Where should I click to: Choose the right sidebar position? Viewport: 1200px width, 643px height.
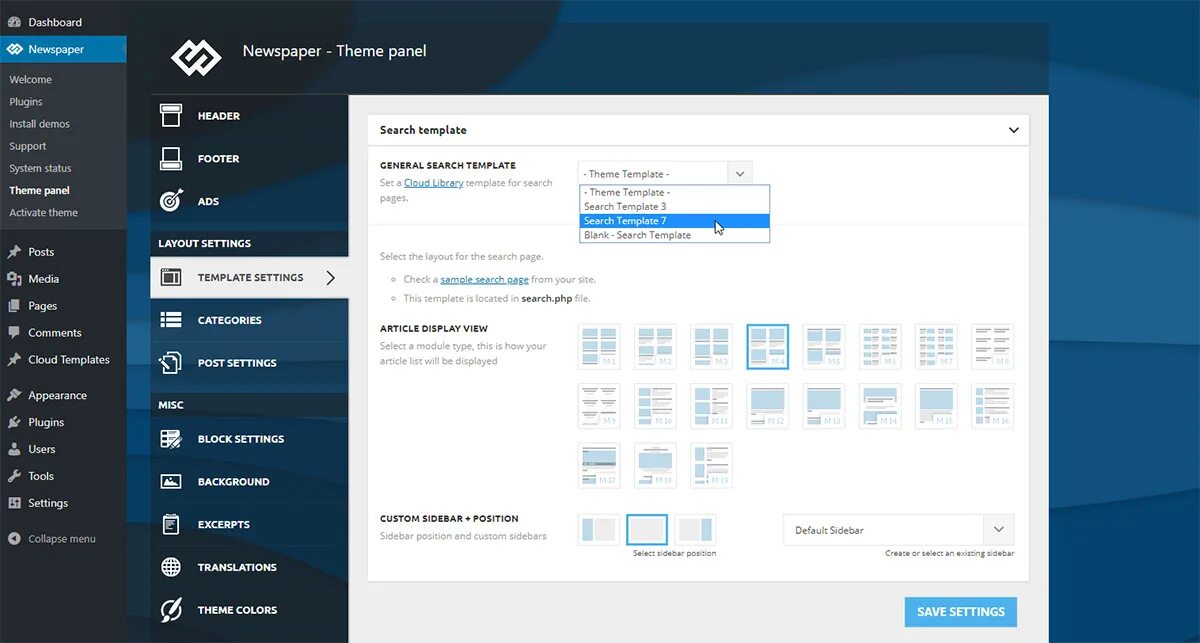[x=695, y=529]
